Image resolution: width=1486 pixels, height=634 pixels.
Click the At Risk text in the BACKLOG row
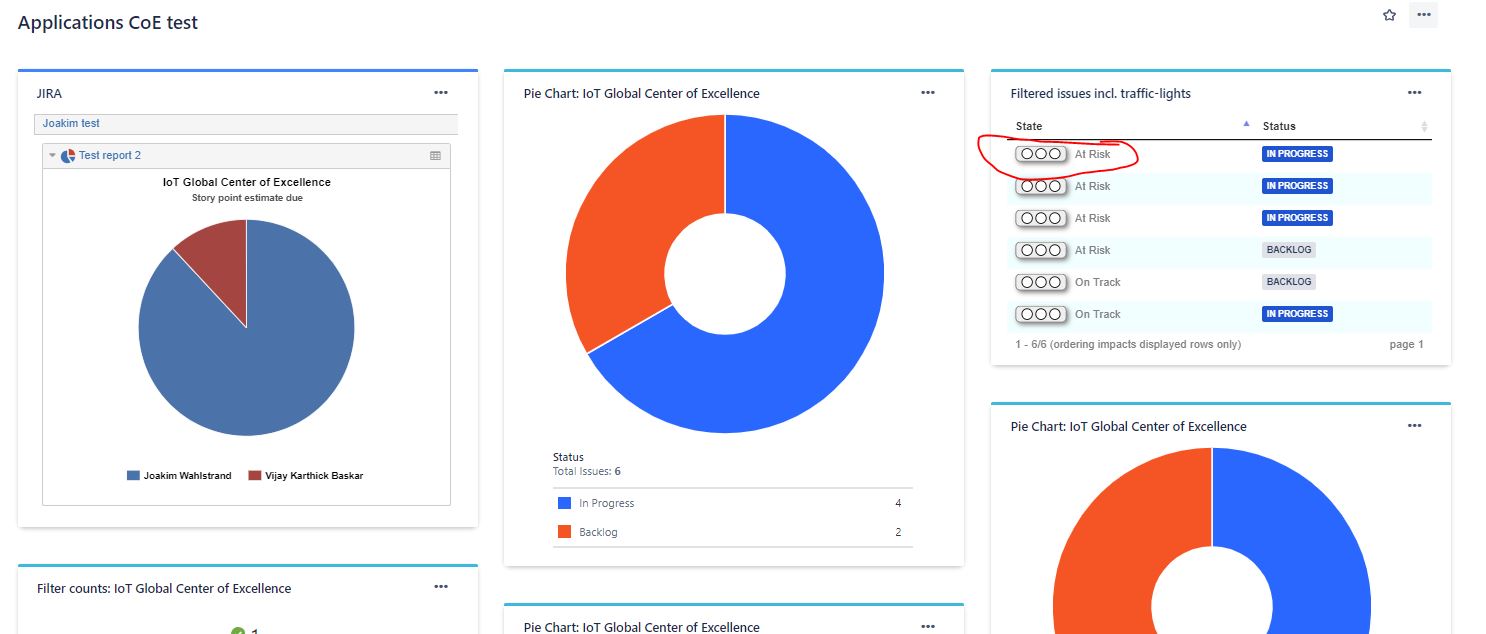pyautogui.click(x=1092, y=250)
